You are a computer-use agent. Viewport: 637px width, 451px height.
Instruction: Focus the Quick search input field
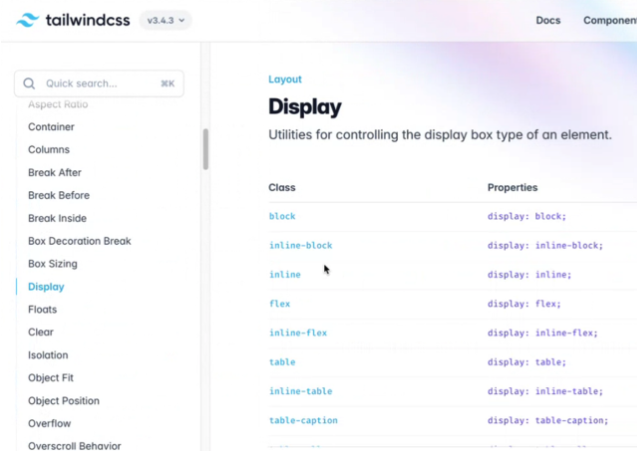tap(99, 84)
